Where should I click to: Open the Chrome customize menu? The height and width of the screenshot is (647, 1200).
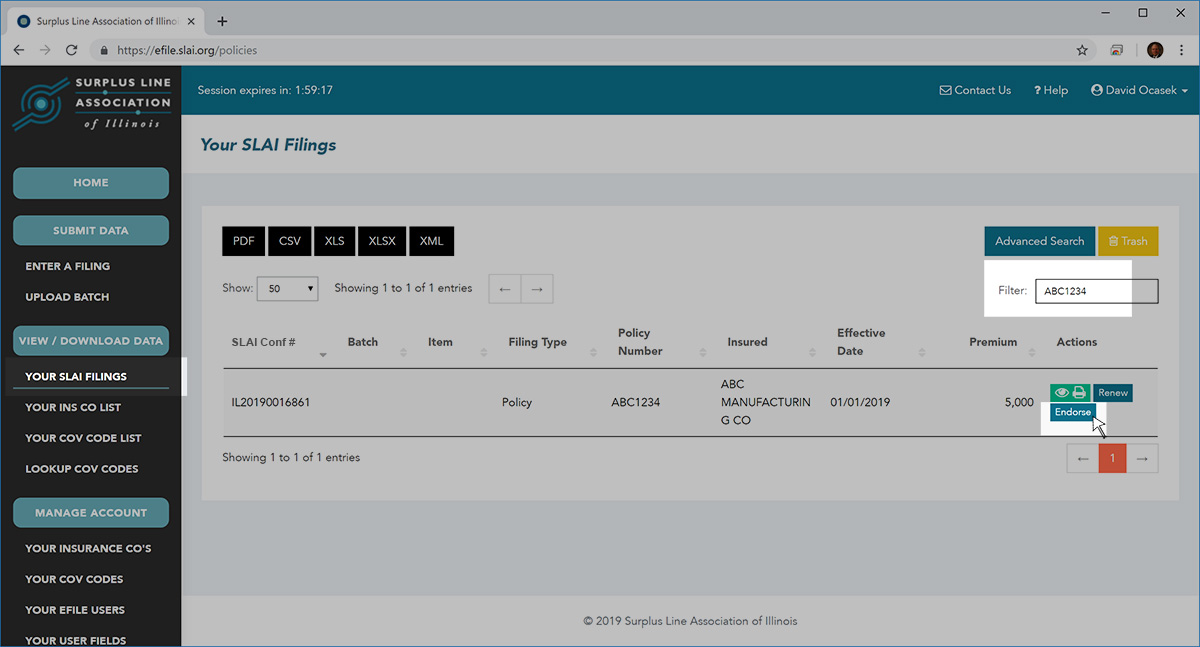pos(1181,50)
